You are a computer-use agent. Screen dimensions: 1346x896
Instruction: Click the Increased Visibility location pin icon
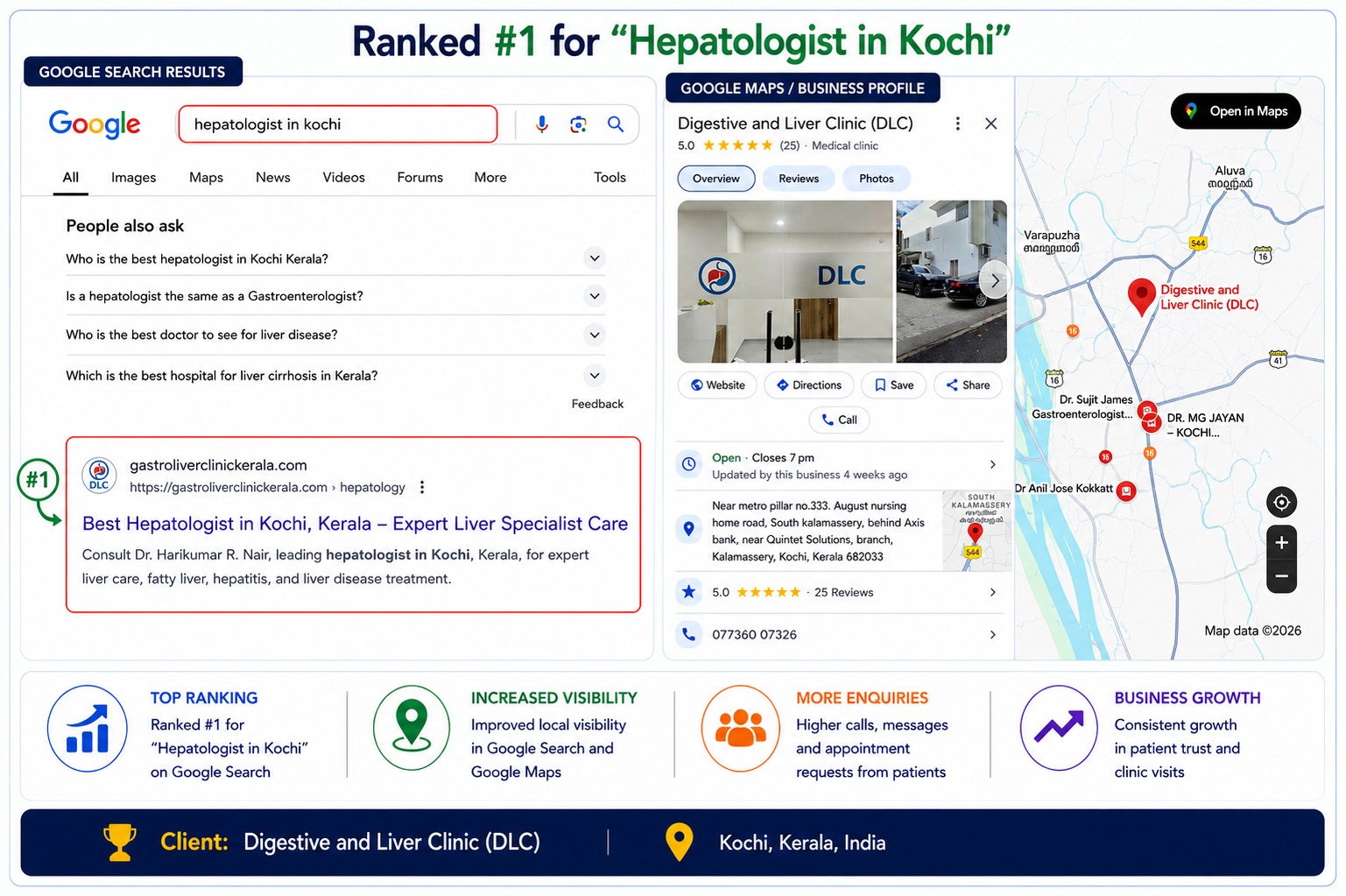pyautogui.click(x=412, y=729)
